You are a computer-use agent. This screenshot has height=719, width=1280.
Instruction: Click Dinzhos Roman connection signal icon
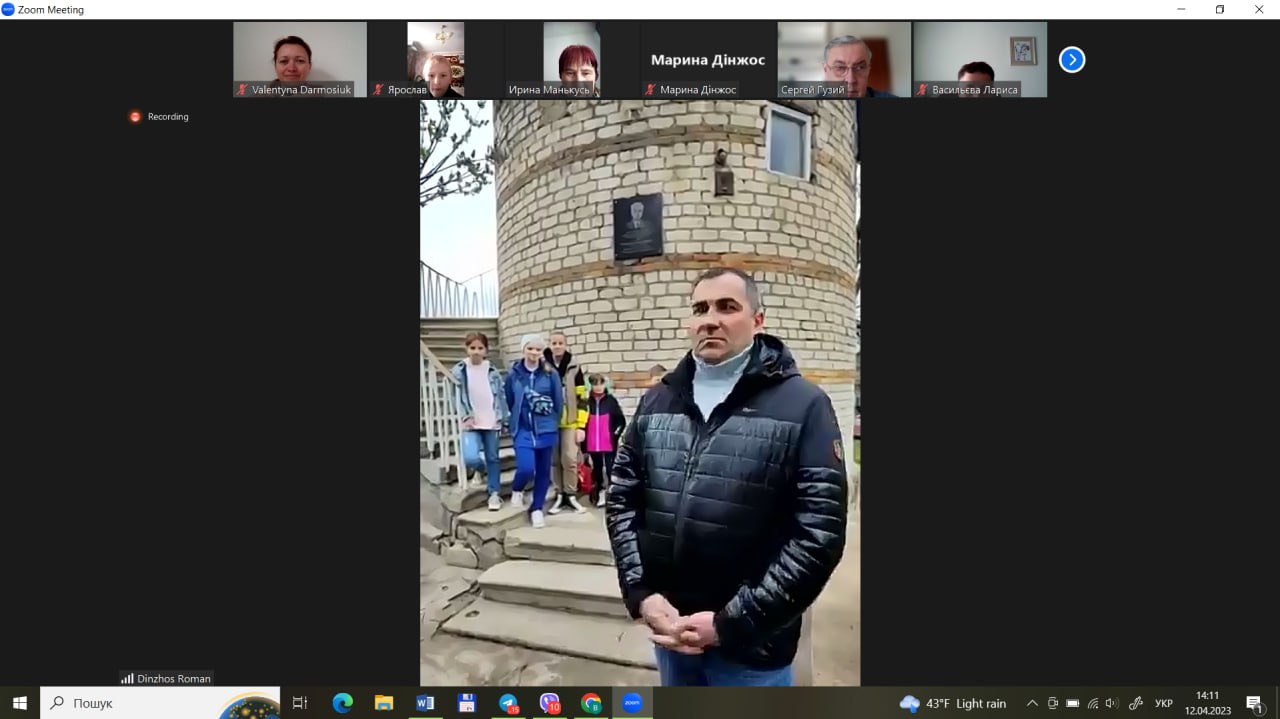[127, 678]
